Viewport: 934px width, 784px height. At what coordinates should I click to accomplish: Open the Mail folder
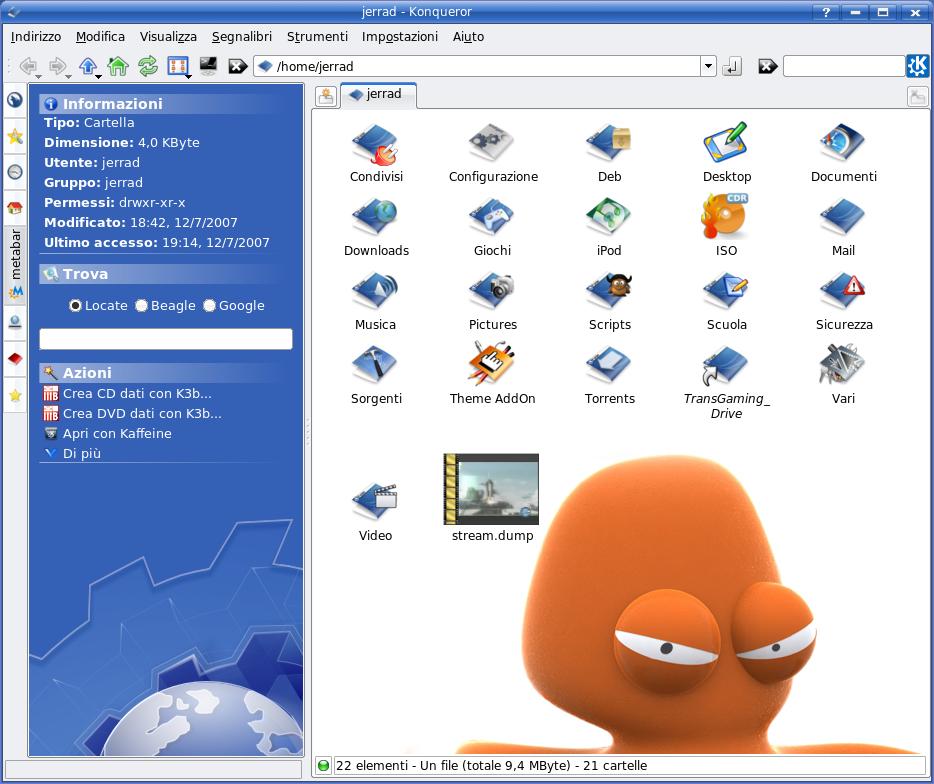point(843,228)
